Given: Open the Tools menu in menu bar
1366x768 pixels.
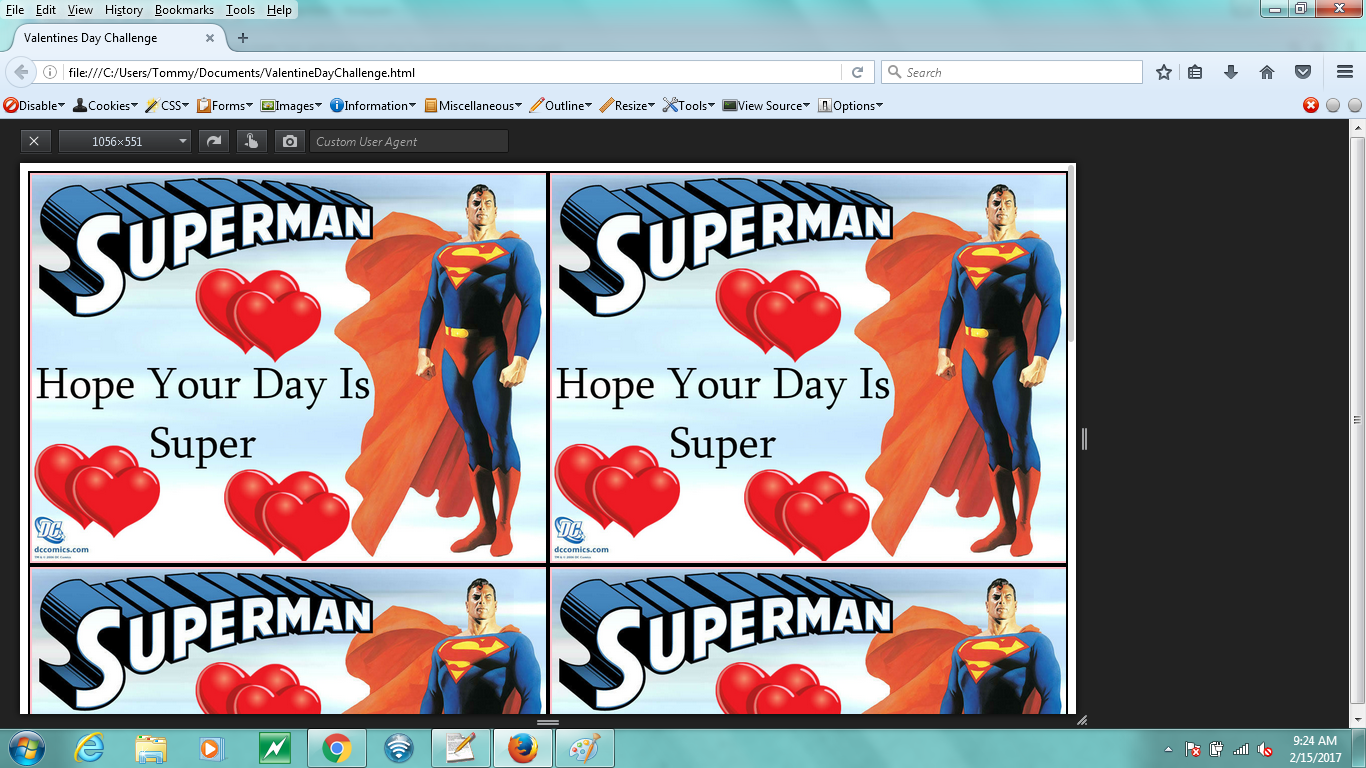Looking at the screenshot, I should (x=240, y=10).
